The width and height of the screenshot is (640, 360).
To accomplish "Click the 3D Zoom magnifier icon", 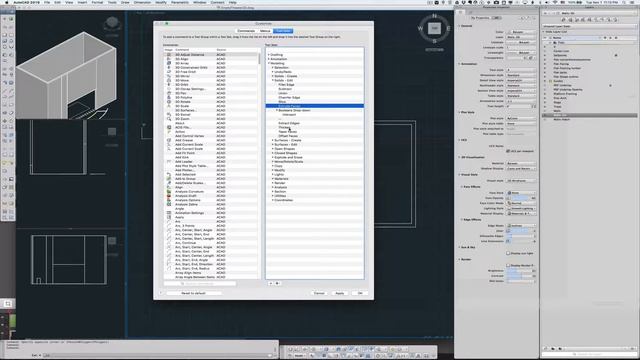I will (x=169, y=119).
